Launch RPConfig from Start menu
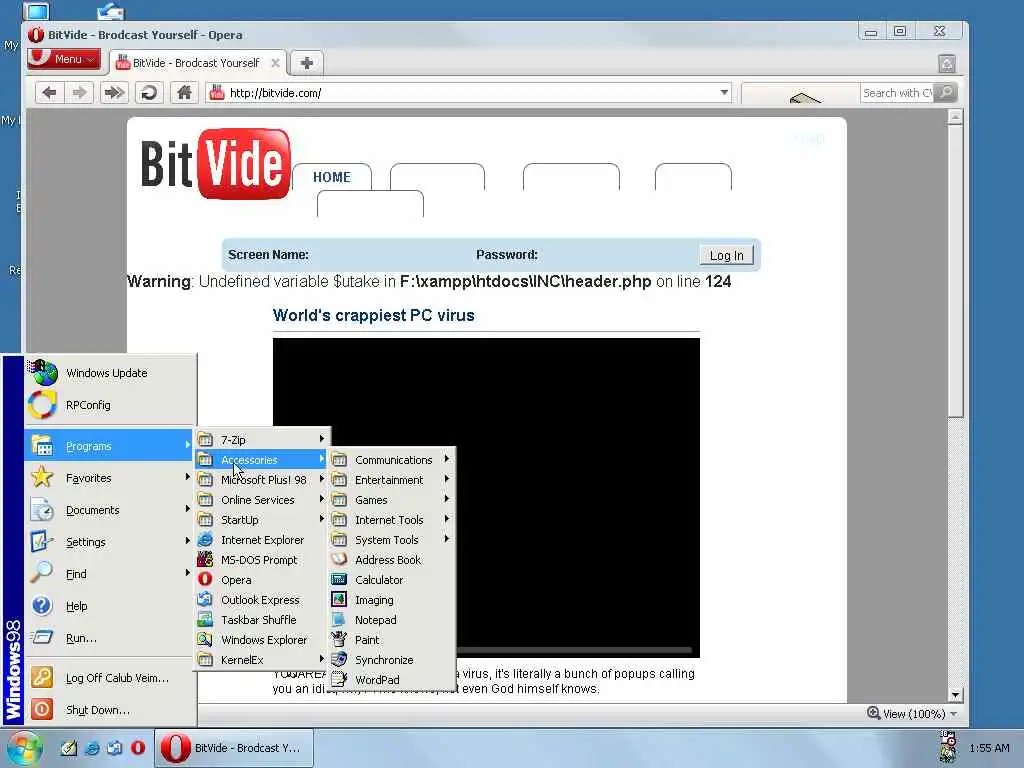This screenshot has width=1024, height=768. pyautogui.click(x=110, y=405)
